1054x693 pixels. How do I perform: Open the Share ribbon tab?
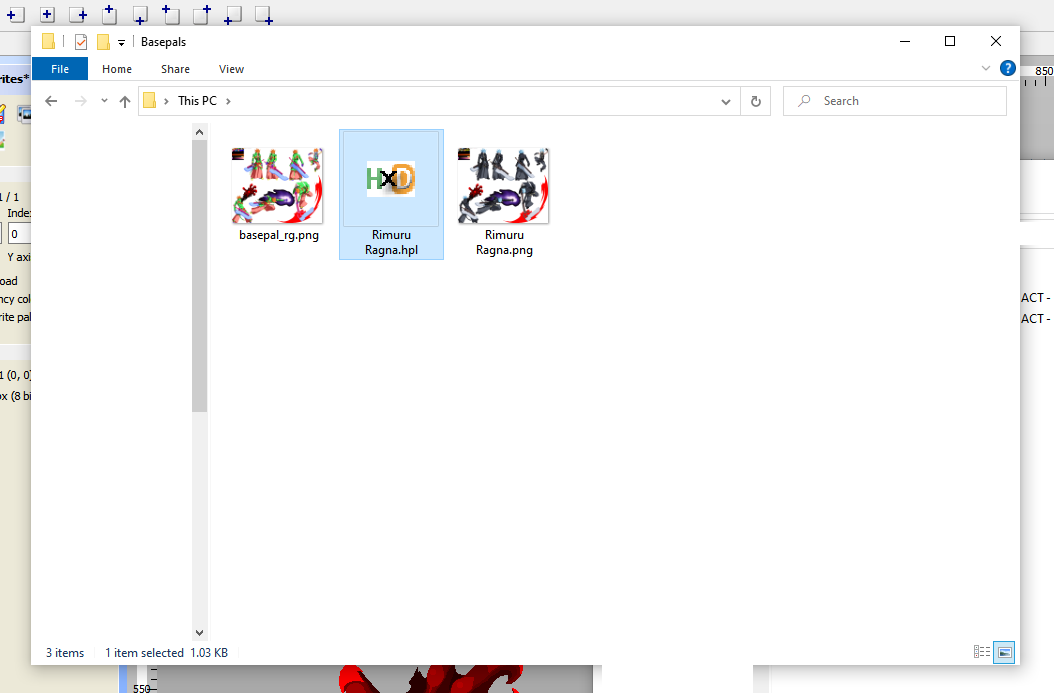(175, 69)
